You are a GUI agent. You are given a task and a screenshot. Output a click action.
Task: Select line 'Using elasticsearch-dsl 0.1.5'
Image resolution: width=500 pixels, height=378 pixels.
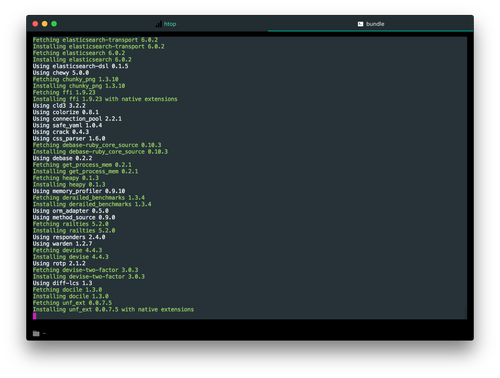81,66
